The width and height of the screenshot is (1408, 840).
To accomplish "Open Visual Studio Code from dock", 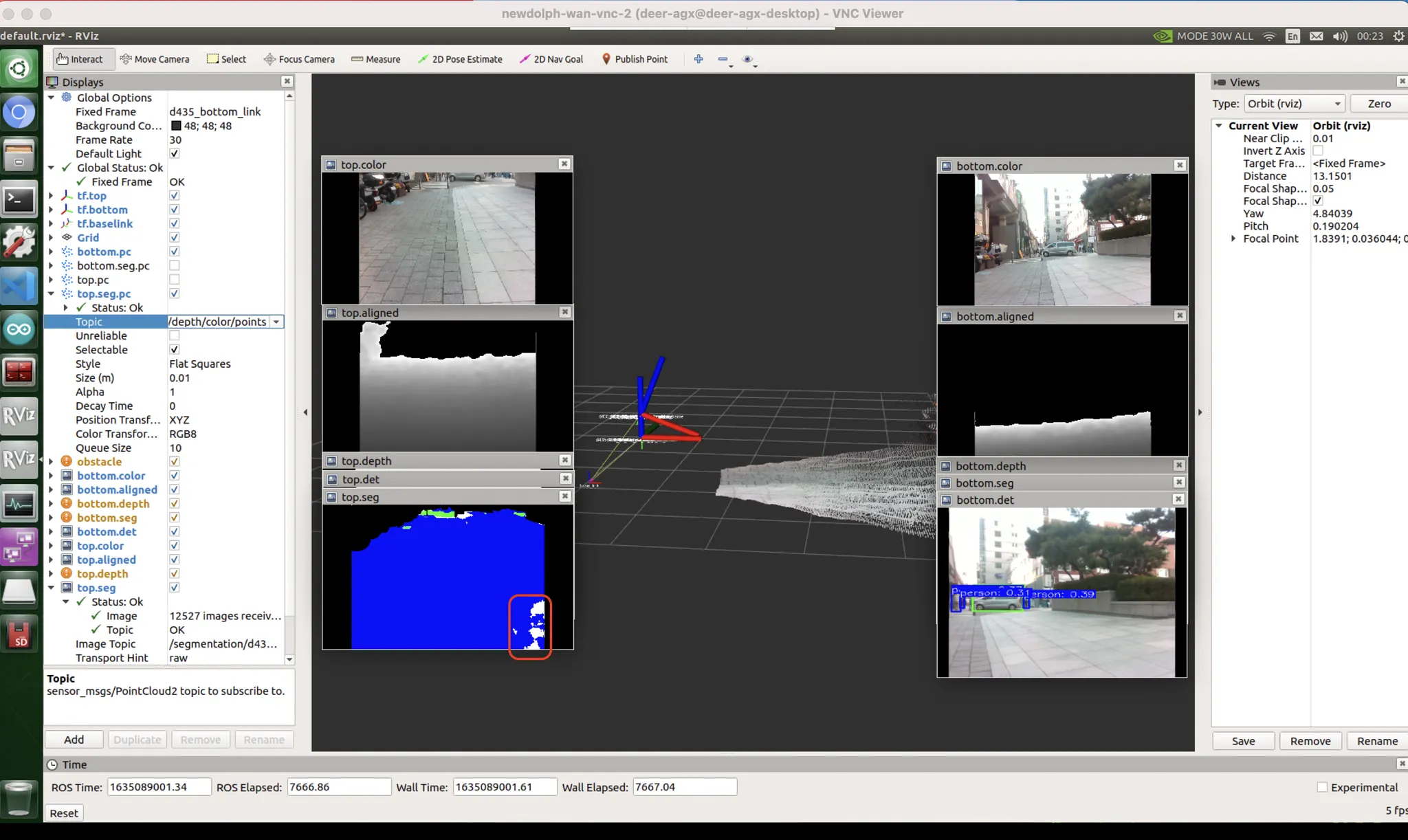I will [x=19, y=286].
